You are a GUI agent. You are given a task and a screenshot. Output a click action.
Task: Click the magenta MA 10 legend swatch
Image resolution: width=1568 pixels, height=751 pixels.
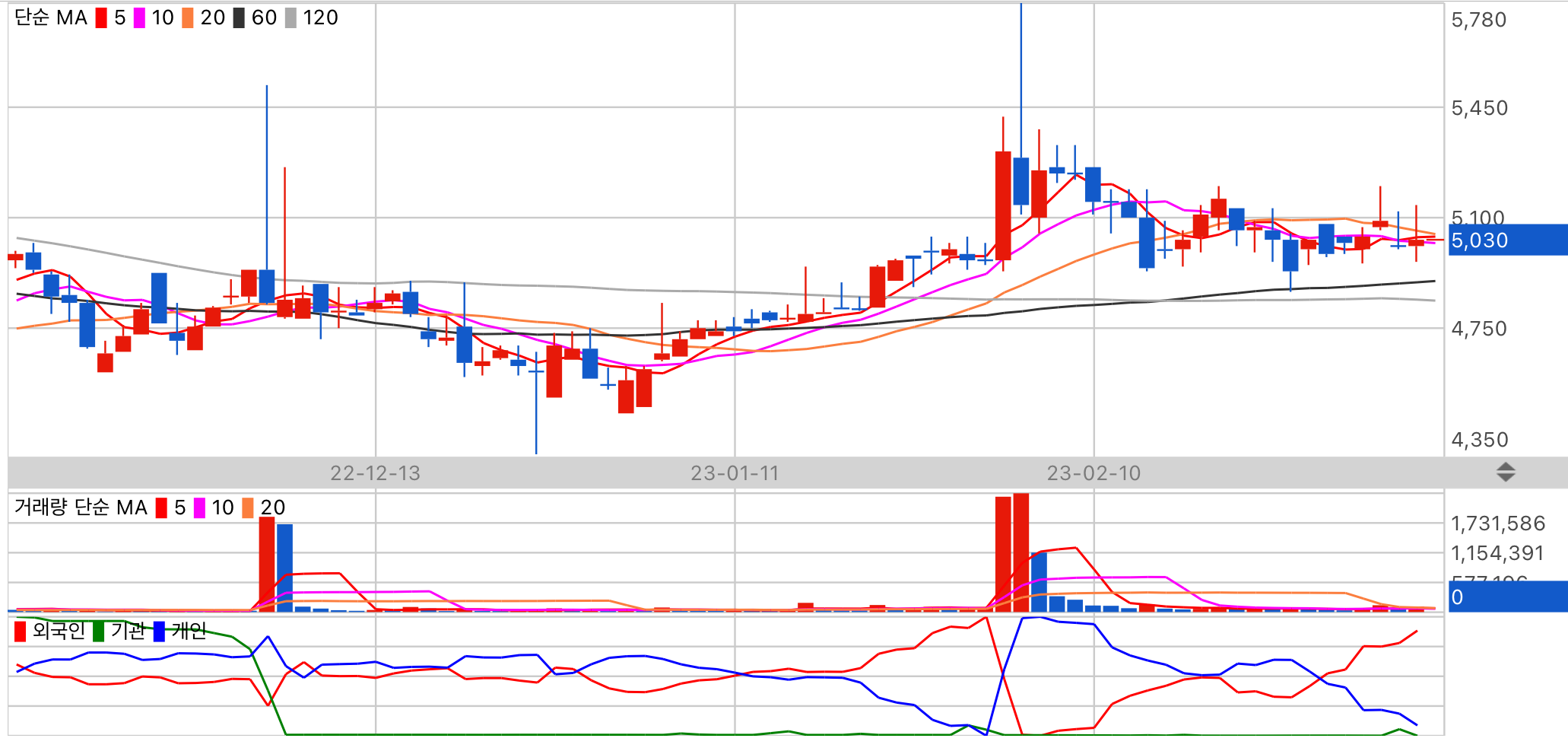(x=139, y=18)
